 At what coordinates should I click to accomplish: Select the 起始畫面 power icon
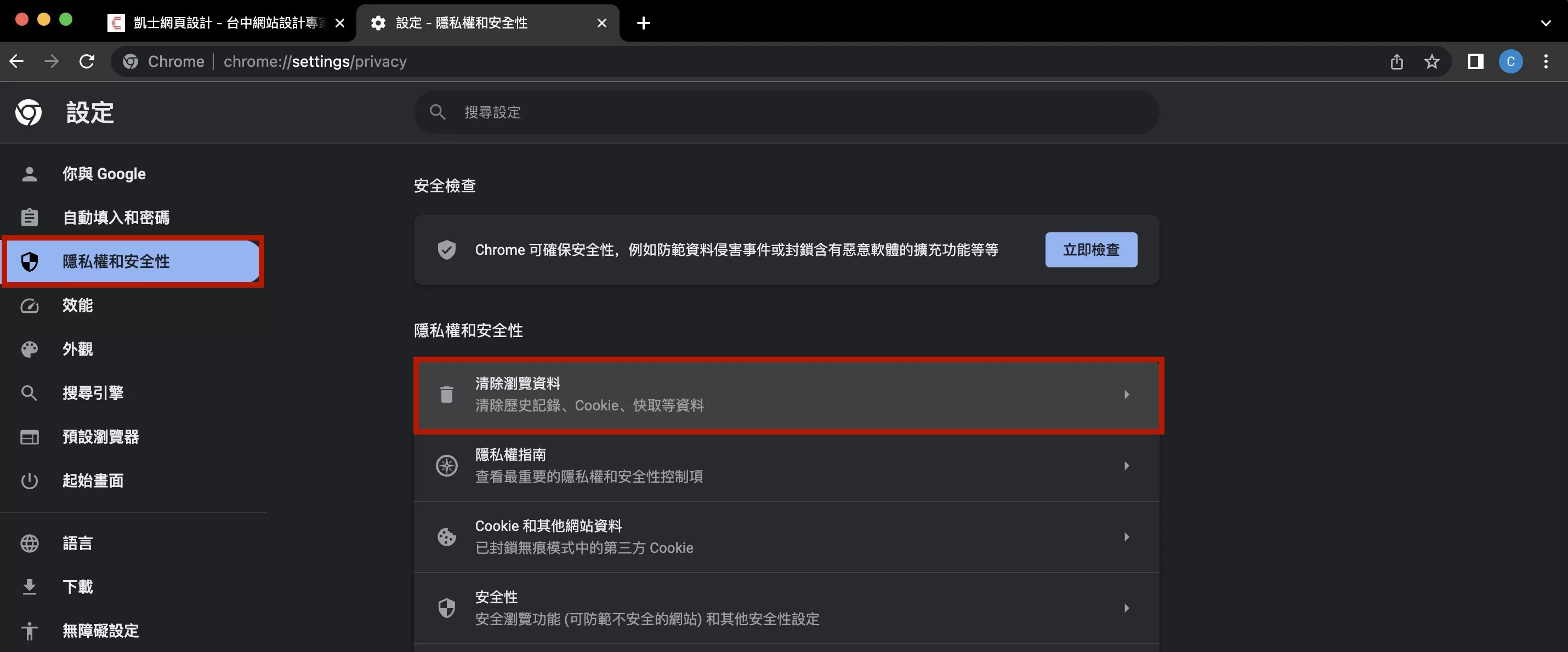tap(29, 481)
